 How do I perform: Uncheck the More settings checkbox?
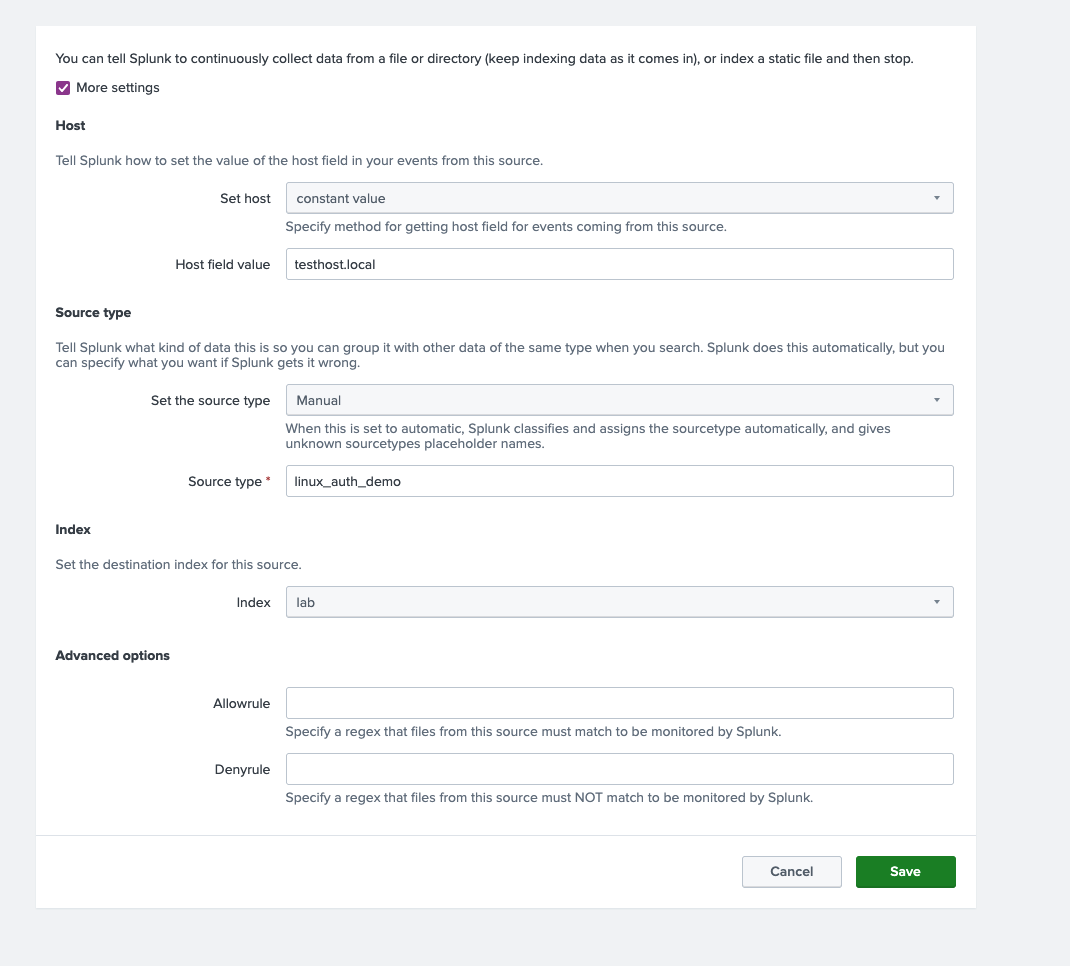[x=63, y=88]
